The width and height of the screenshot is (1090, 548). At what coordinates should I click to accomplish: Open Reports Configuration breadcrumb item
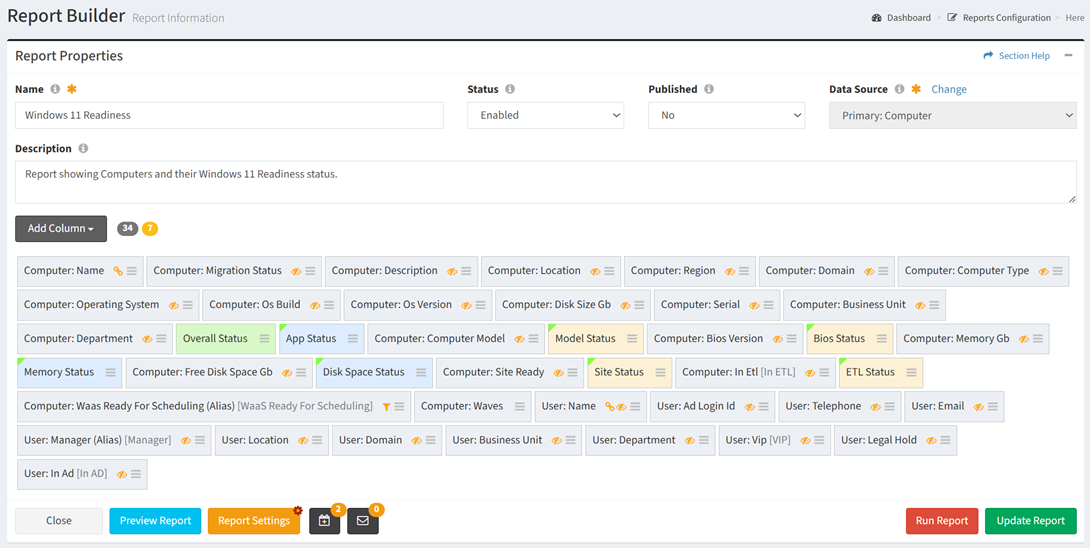tap(1005, 18)
